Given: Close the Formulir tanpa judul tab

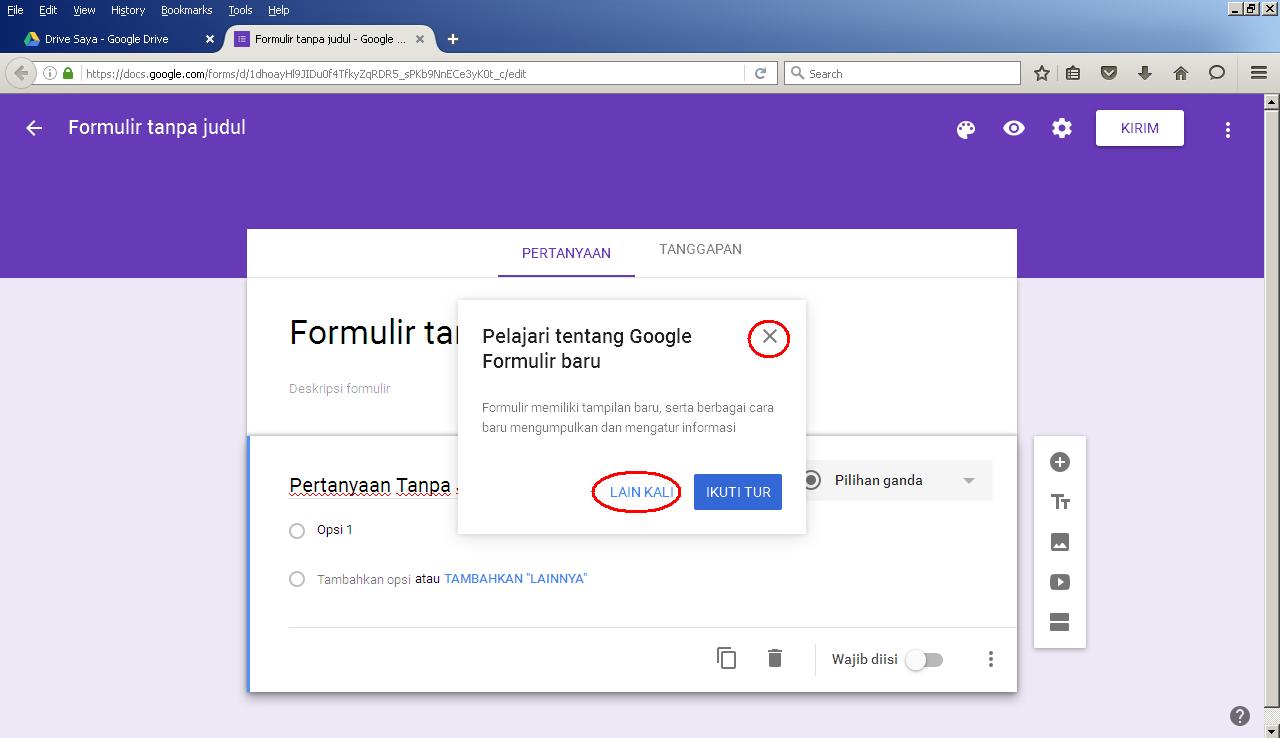Looking at the screenshot, I should [x=420, y=39].
